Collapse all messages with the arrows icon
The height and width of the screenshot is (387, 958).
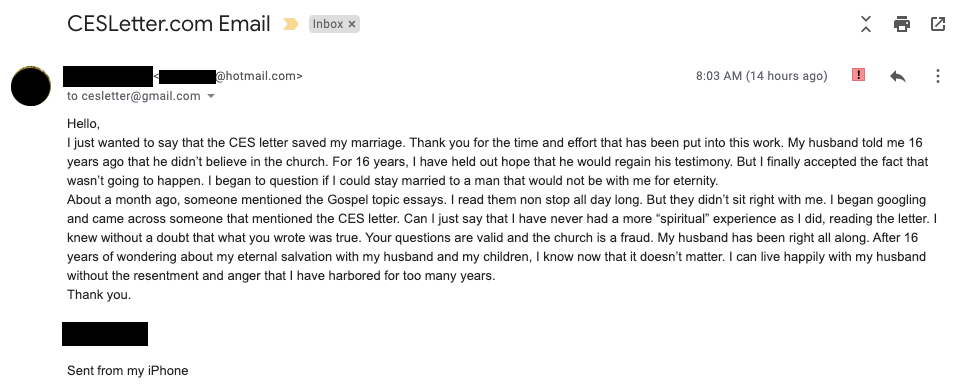click(866, 24)
